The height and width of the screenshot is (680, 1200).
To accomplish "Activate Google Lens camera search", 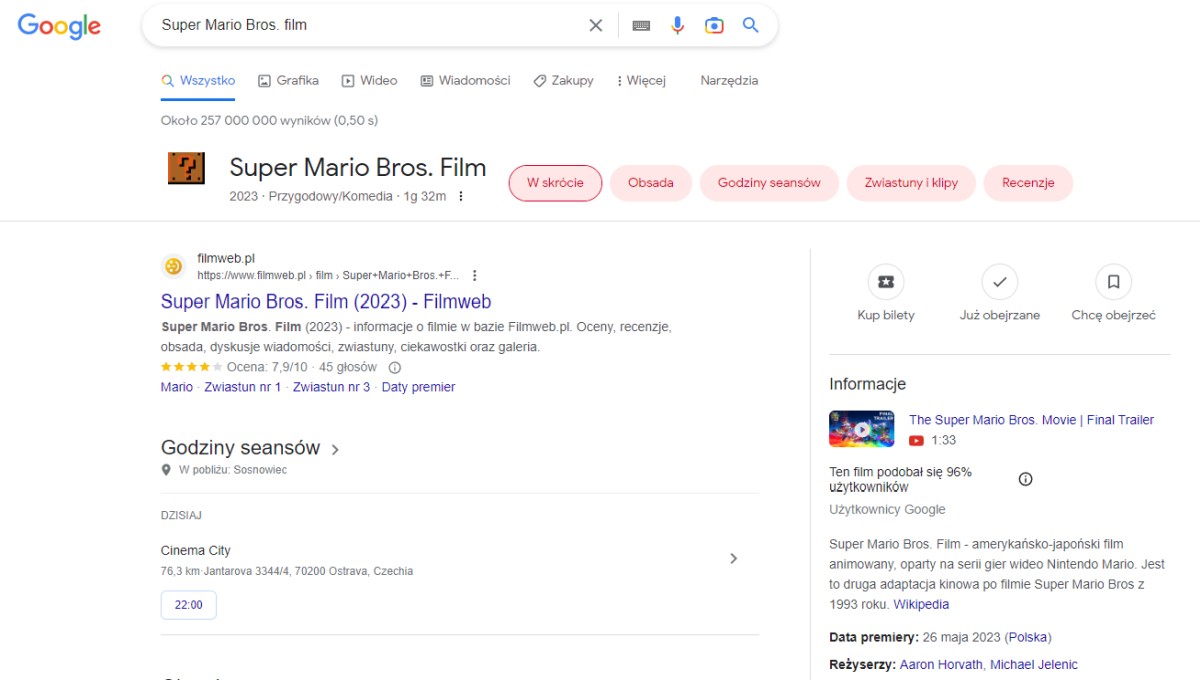I will coord(713,25).
